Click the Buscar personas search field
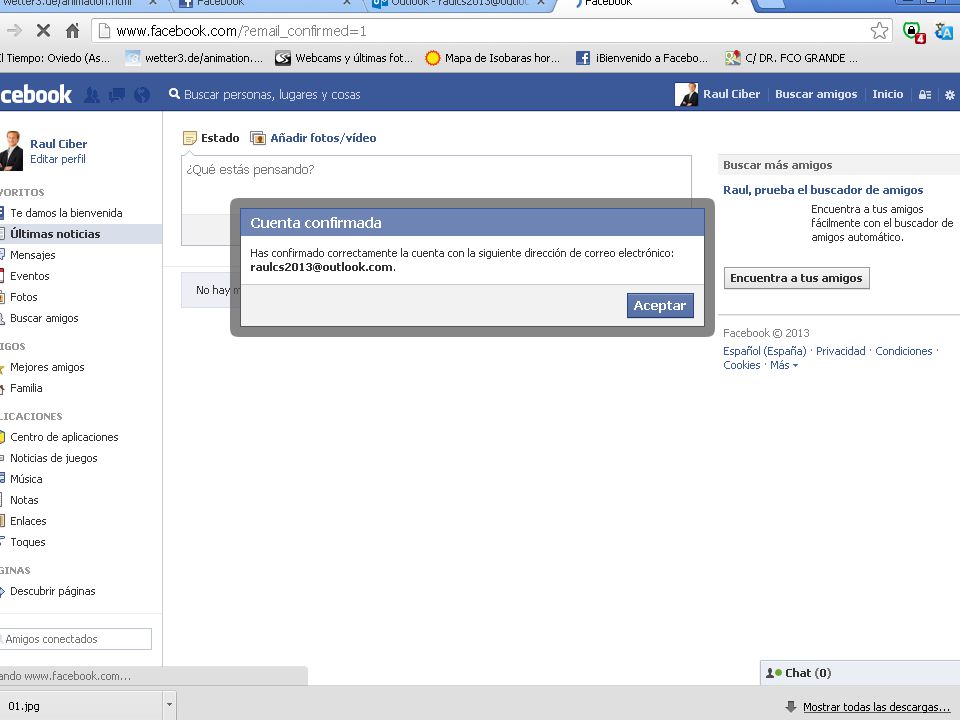Image resolution: width=960 pixels, height=720 pixels. (x=272, y=95)
